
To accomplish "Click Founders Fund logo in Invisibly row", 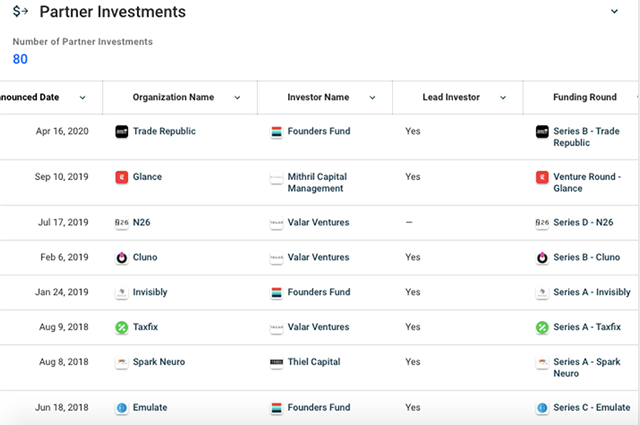I will (276, 292).
